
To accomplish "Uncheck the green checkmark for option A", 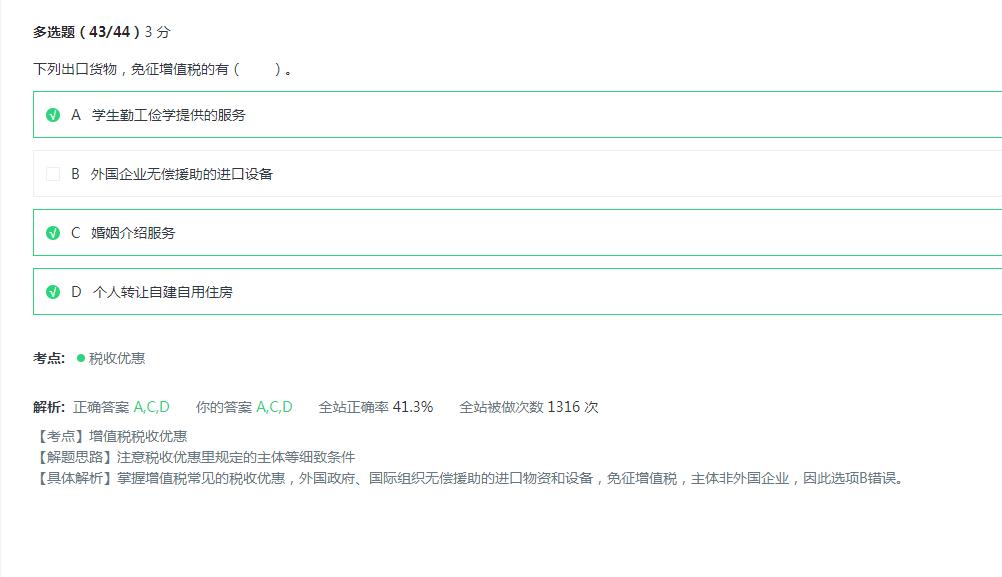I will (53, 115).
